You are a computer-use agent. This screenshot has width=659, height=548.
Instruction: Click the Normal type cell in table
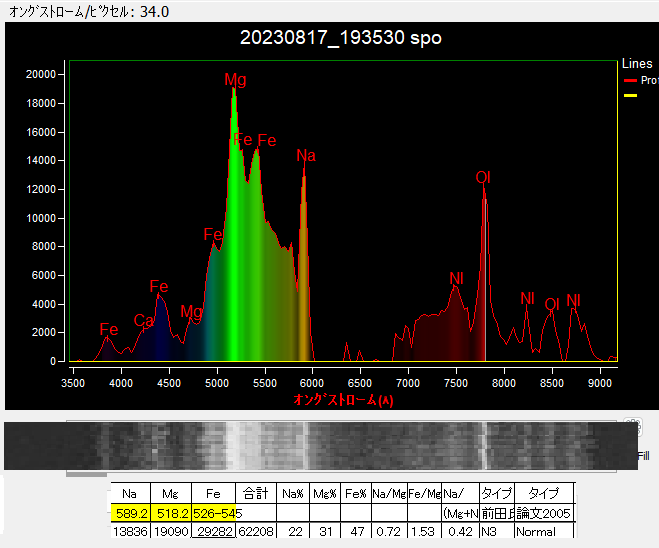pyautogui.click(x=535, y=532)
